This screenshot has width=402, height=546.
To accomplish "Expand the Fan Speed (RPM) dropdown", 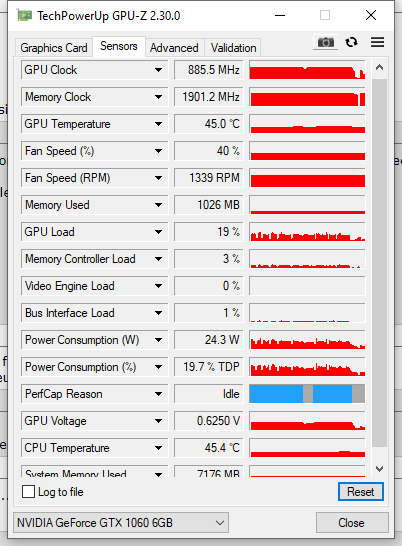I will click(94, 178).
